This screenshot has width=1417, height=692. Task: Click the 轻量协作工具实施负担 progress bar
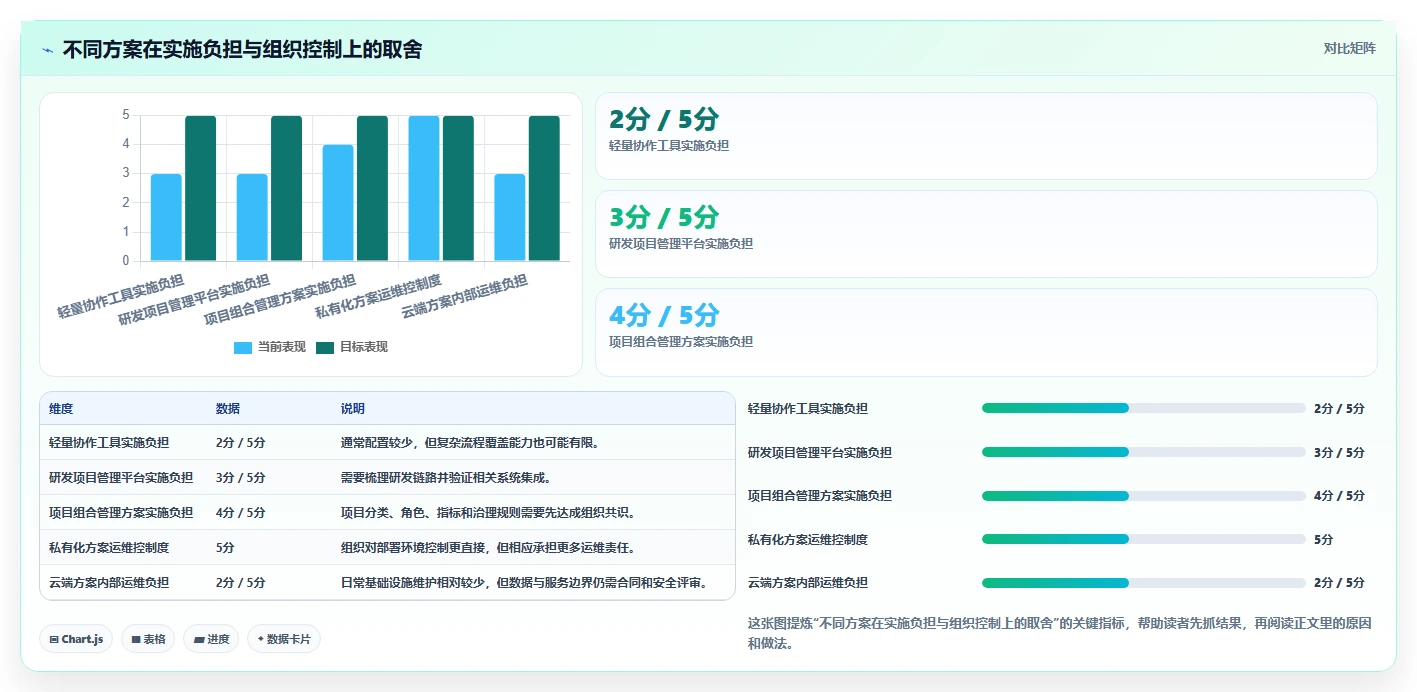(1144, 408)
